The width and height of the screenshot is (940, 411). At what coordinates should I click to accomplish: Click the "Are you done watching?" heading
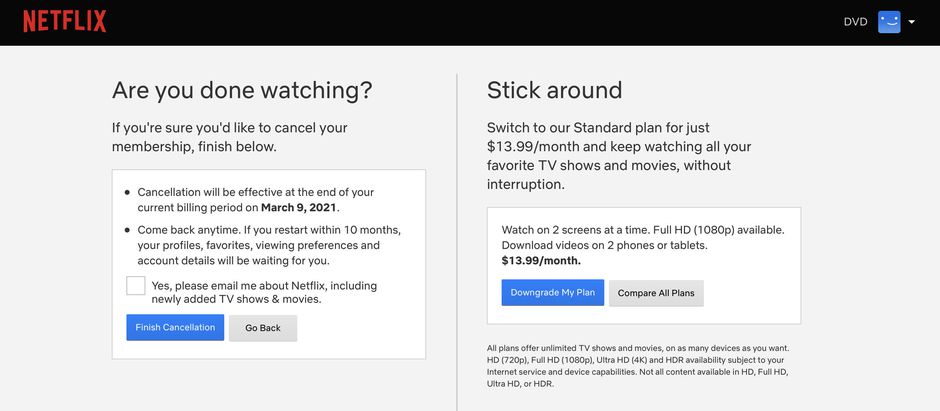tap(242, 90)
